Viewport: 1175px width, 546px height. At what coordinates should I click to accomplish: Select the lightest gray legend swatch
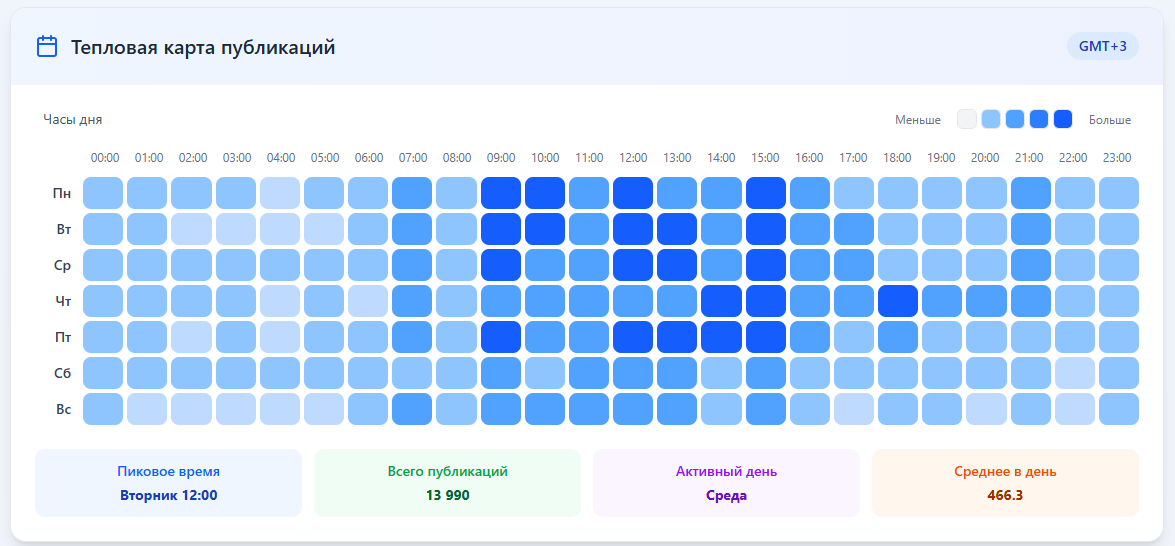[x=966, y=119]
